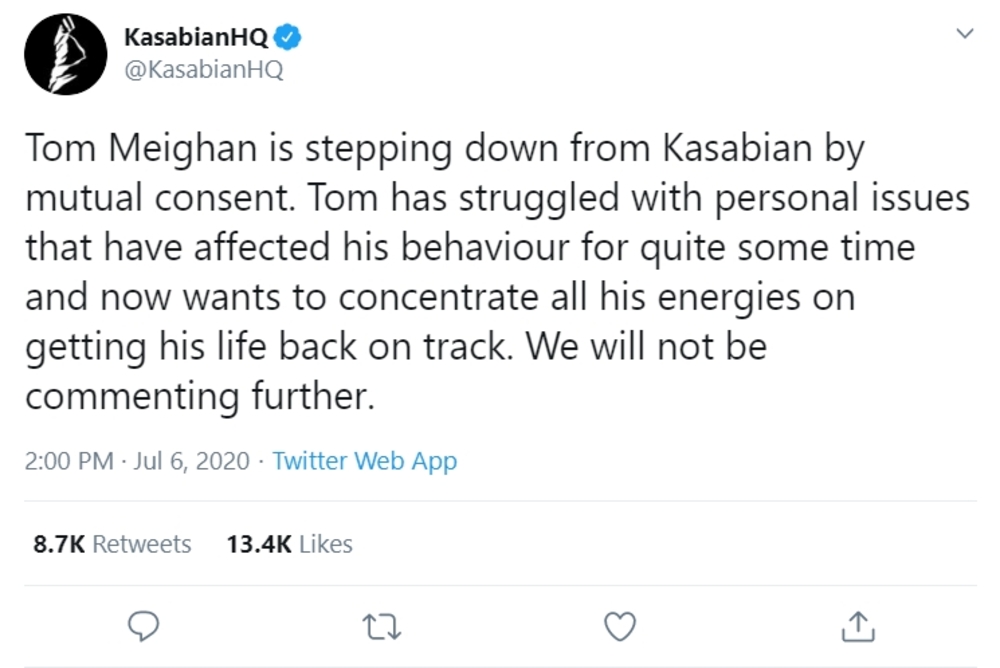The width and height of the screenshot is (1000, 668).
Task: Click the reply speech bubble icon
Action: coord(147,626)
